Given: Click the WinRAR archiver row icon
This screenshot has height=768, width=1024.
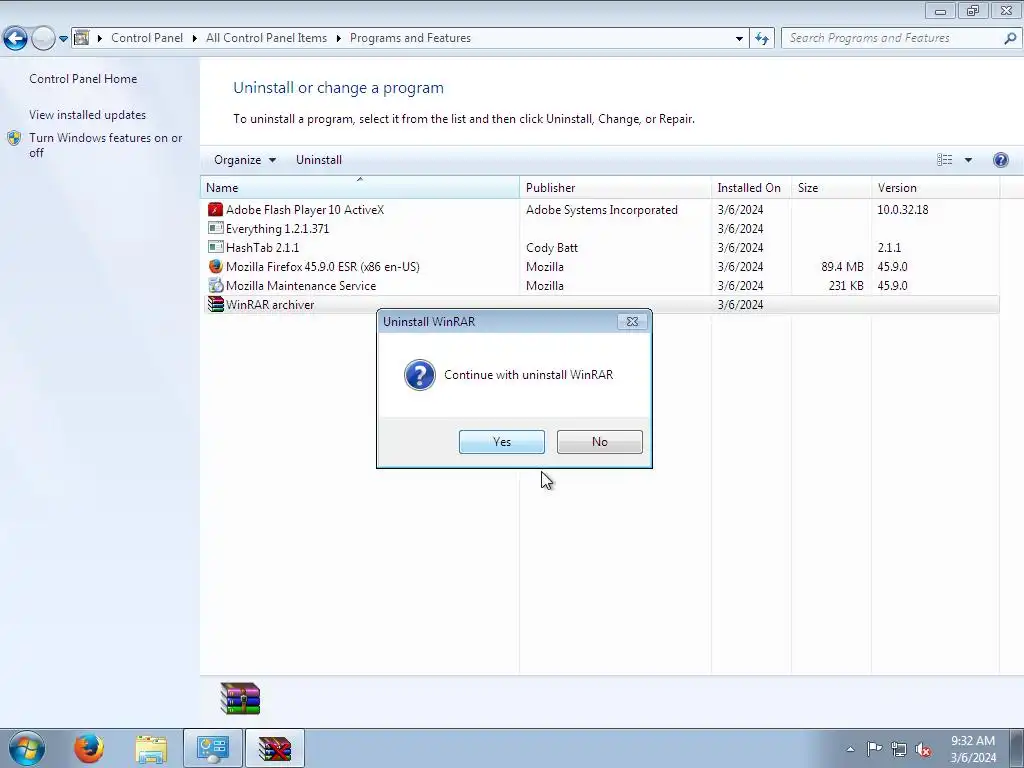Looking at the screenshot, I should 216,304.
